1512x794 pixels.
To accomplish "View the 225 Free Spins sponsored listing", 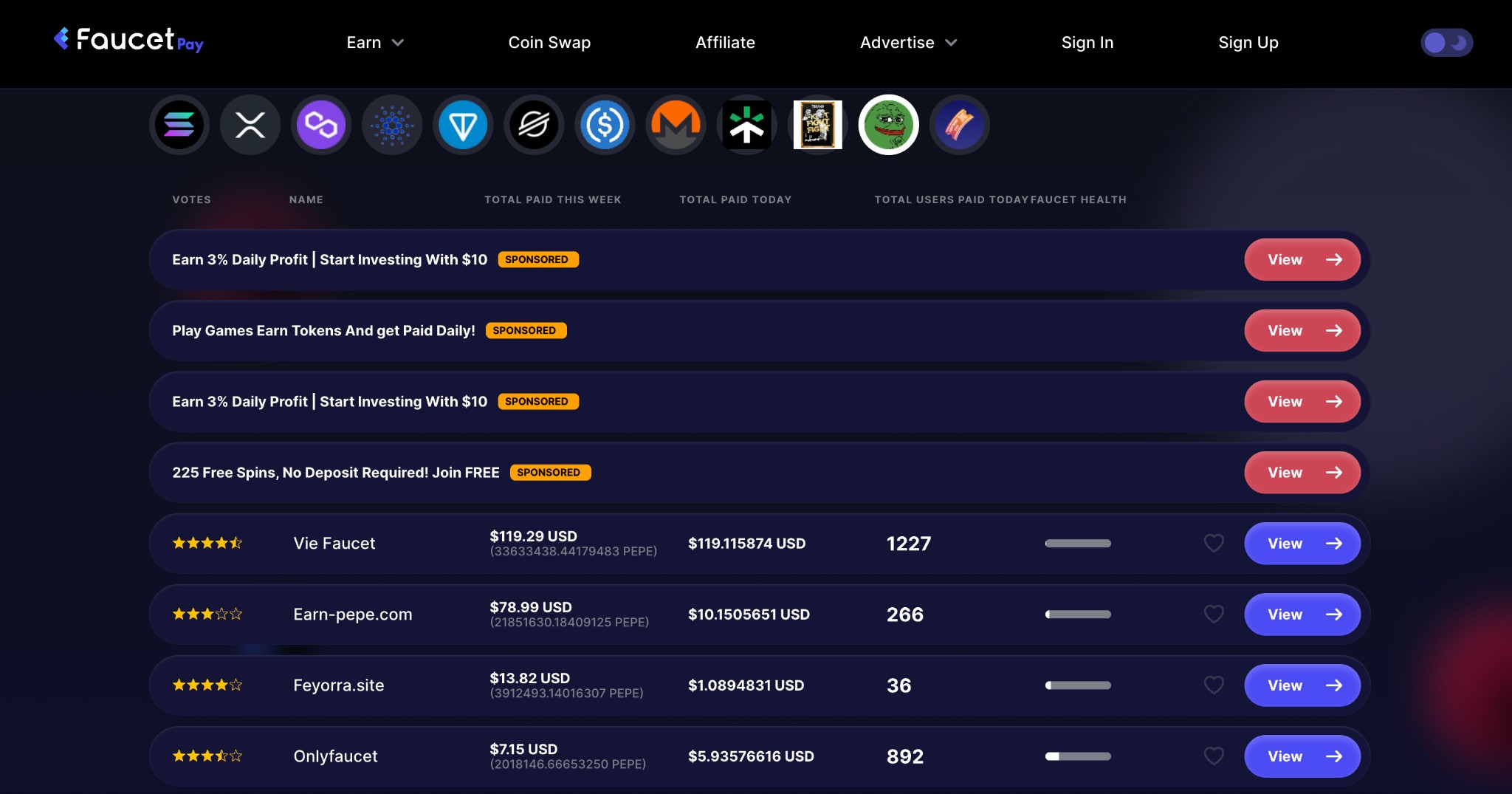I will (x=1302, y=473).
